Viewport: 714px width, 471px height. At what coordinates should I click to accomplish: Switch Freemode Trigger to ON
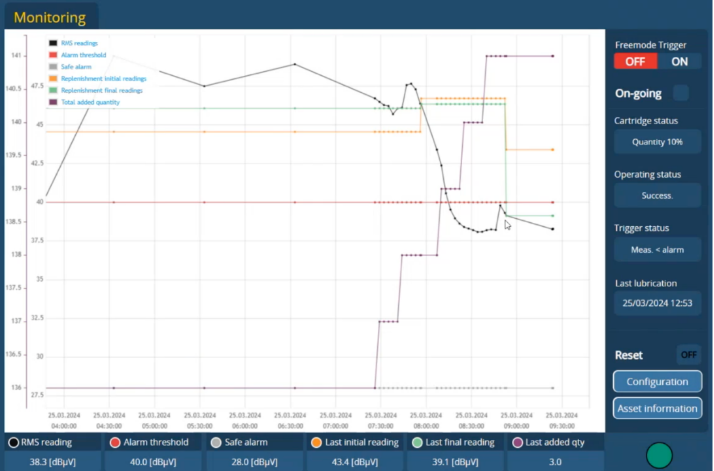click(x=680, y=61)
